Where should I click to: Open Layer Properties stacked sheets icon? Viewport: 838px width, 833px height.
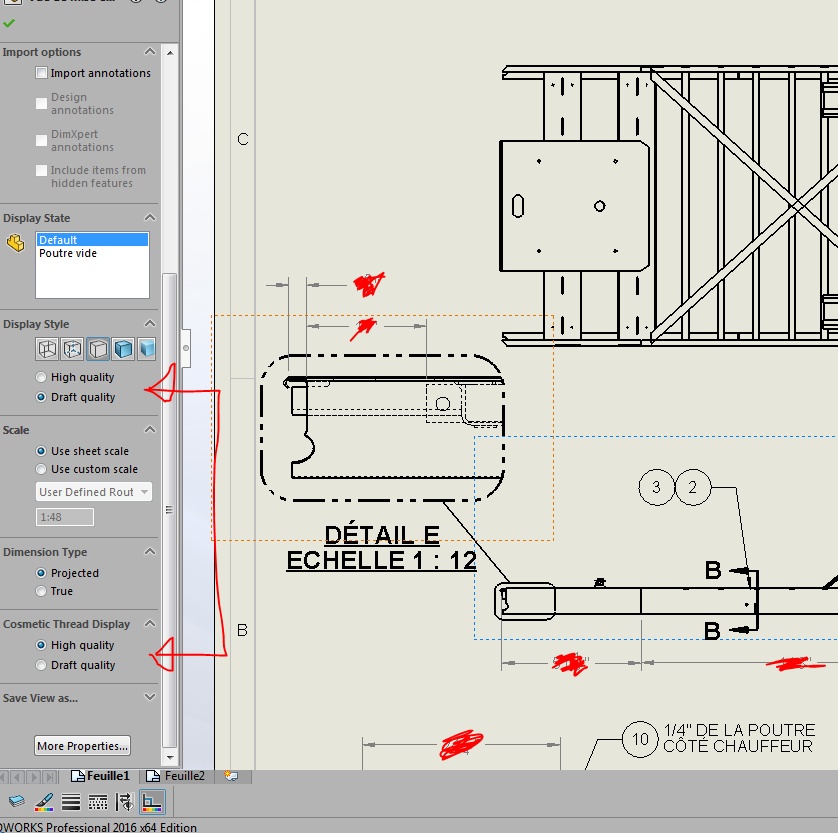tap(17, 801)
